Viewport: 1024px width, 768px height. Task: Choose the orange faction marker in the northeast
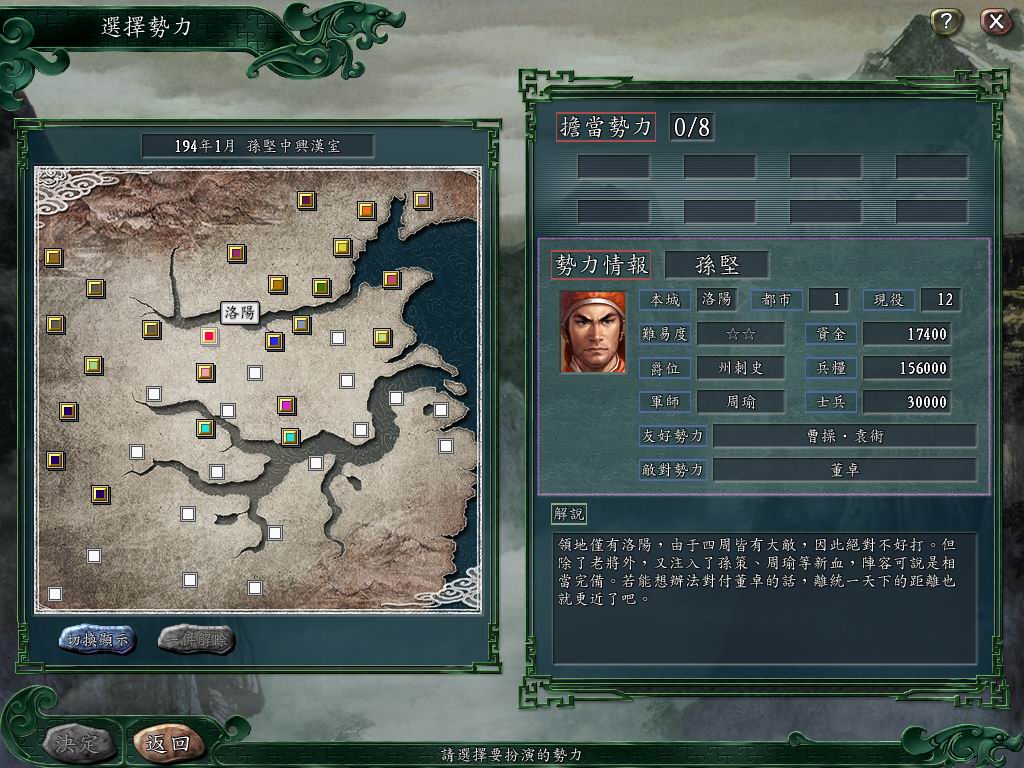click(x=366, y=210)
